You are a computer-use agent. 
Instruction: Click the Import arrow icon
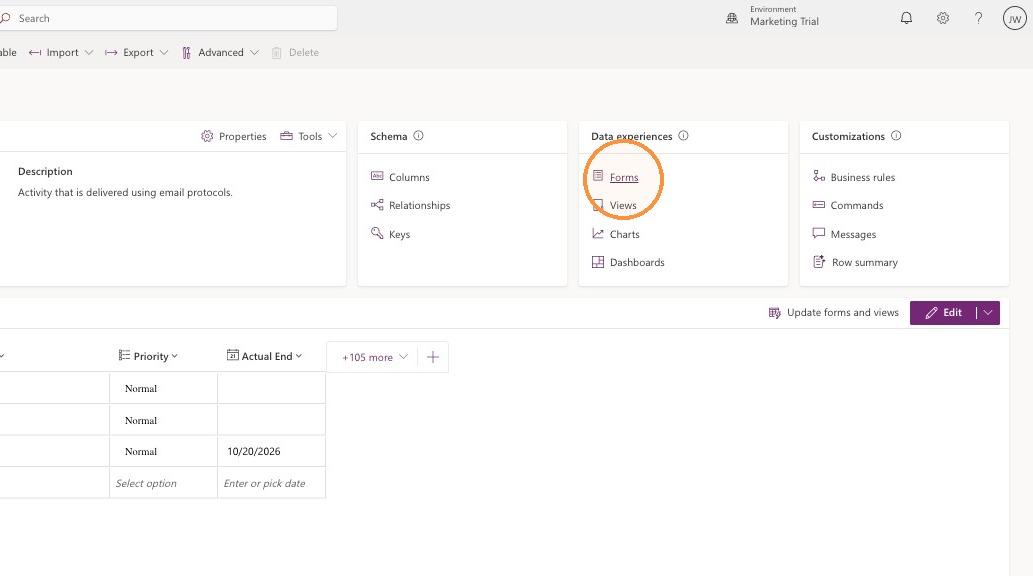pos(35,53)
